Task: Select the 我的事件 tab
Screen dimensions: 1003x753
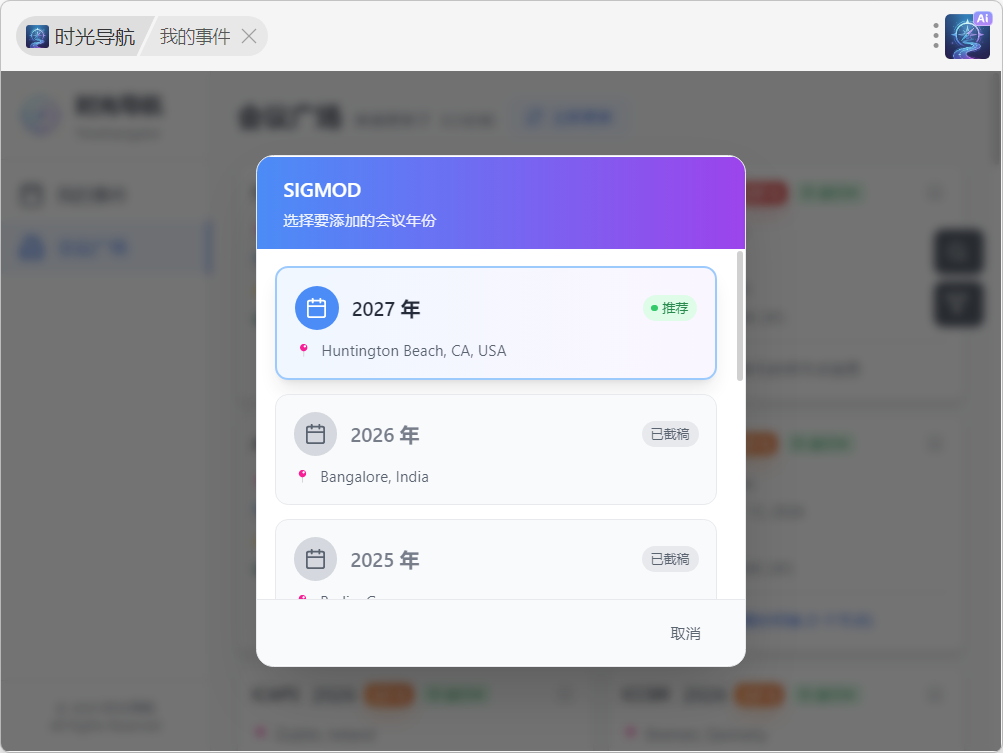Action: [x=195, y=37]
